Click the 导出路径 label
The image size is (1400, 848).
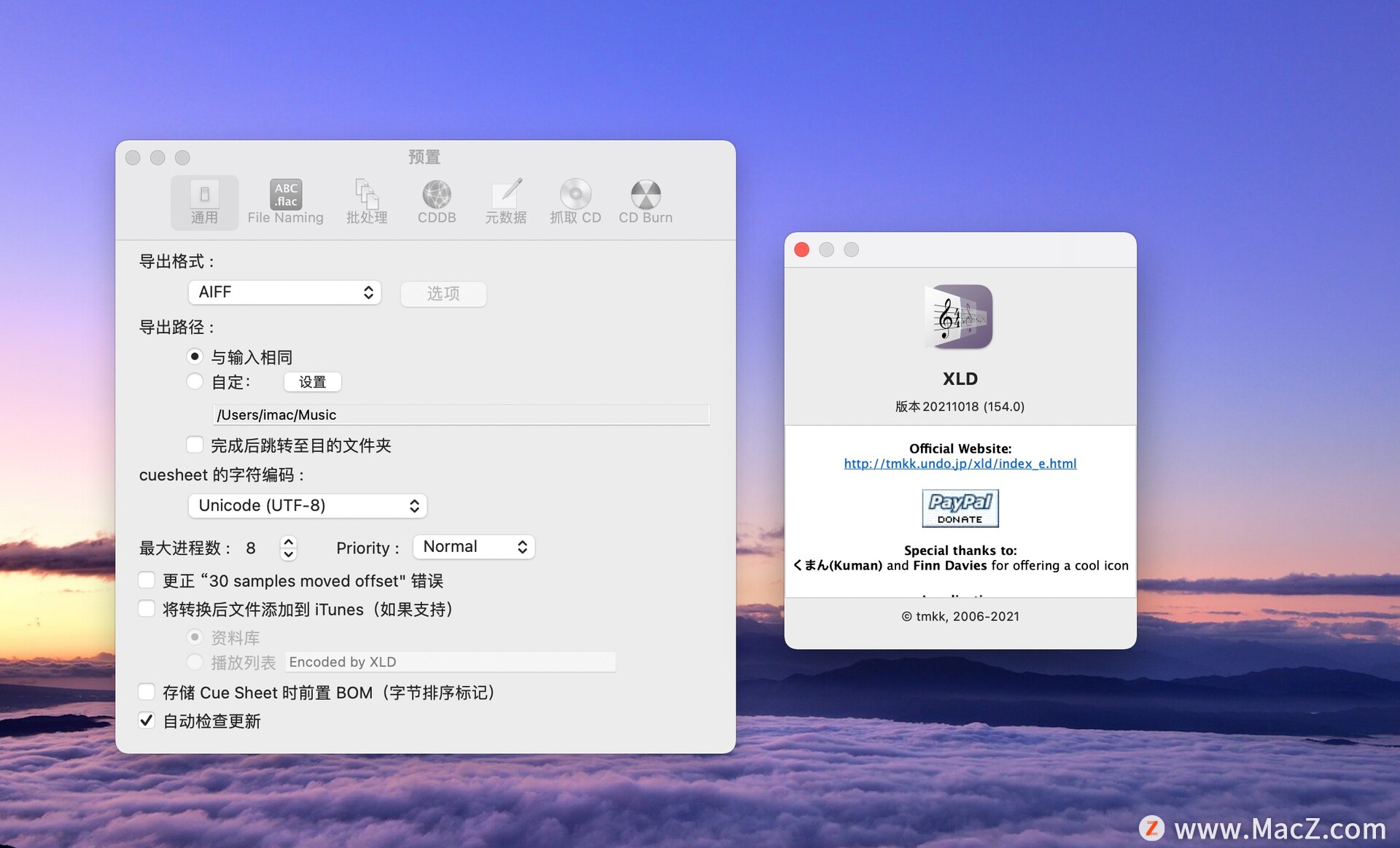(177, 327)
